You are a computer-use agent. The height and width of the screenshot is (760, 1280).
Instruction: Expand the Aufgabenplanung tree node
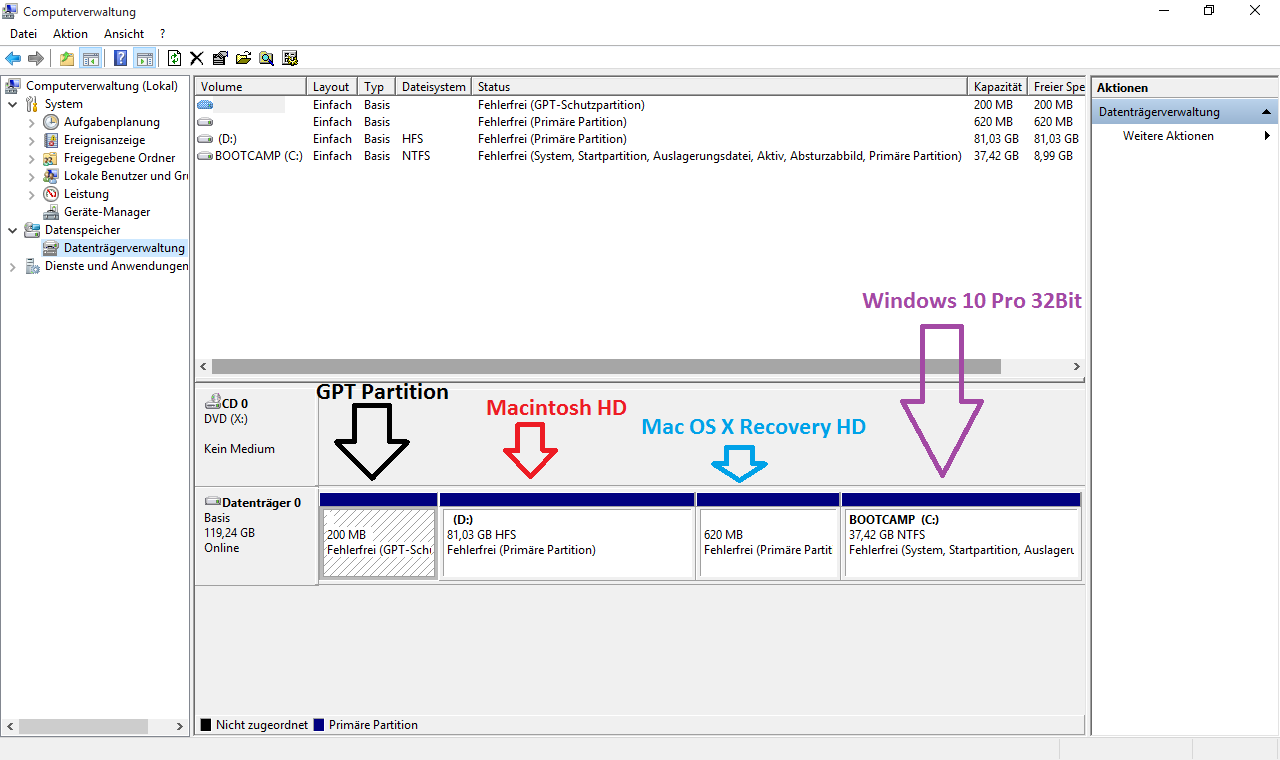(x=31, y=122)
